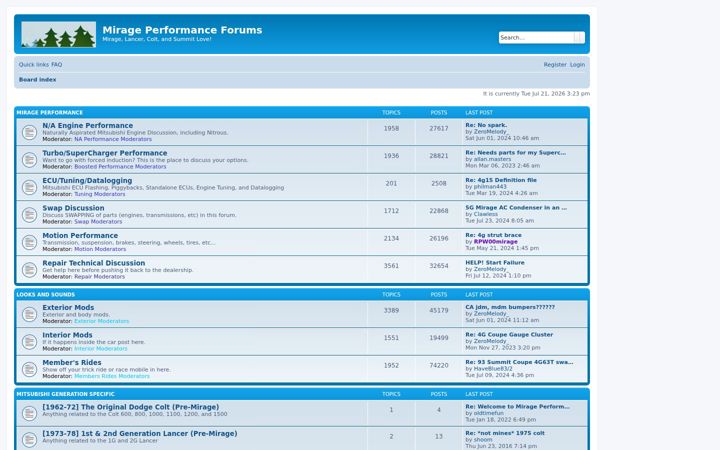The height and width of the screenshot is (450, 720).
Task: Click the N/A Engine Performance forum status icon
Action: click(x=29, y=132)
